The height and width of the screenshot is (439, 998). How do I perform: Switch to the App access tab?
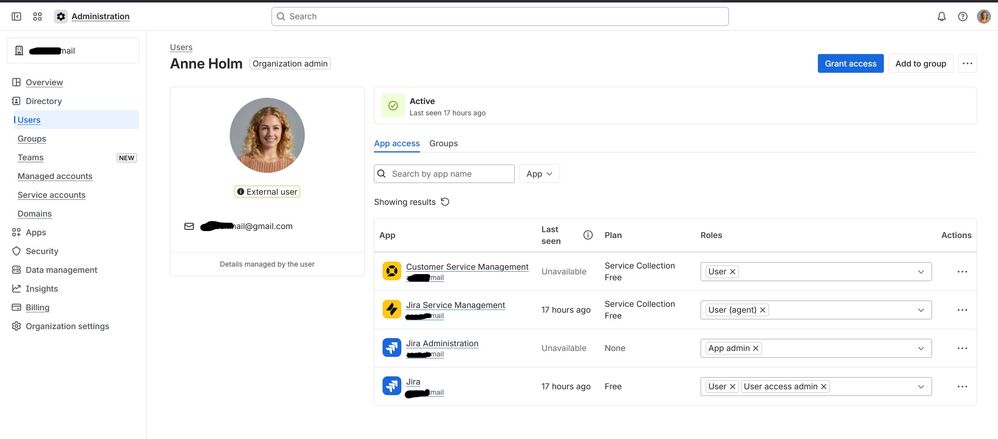[397, 143]
